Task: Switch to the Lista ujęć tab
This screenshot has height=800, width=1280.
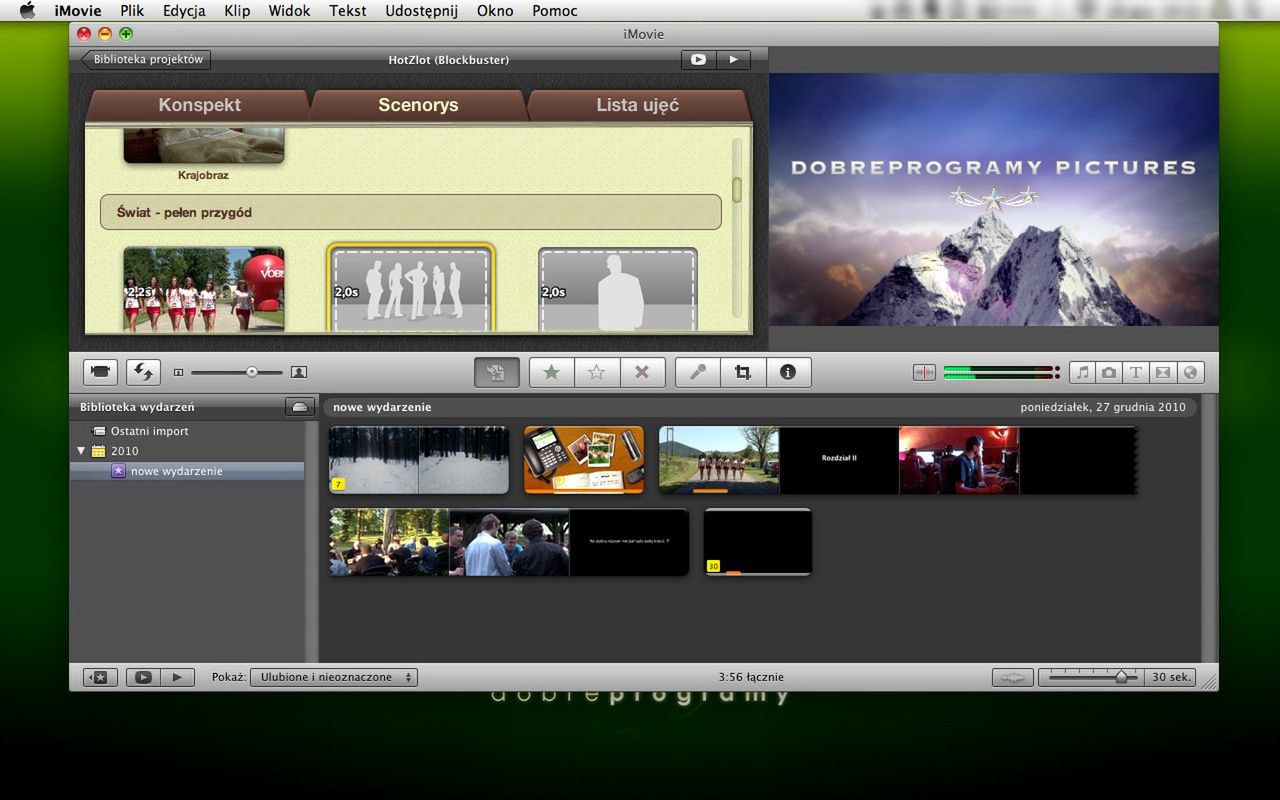Action: (638, 105)
